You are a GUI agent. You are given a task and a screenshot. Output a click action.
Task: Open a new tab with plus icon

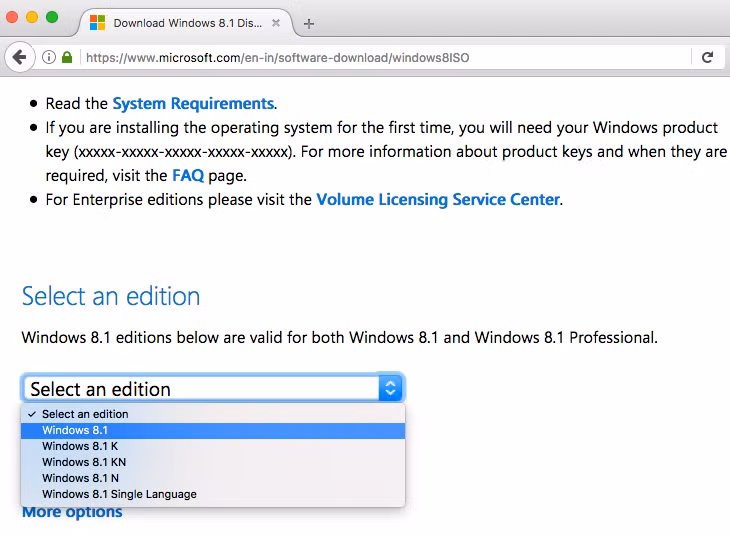coord(309,23)
